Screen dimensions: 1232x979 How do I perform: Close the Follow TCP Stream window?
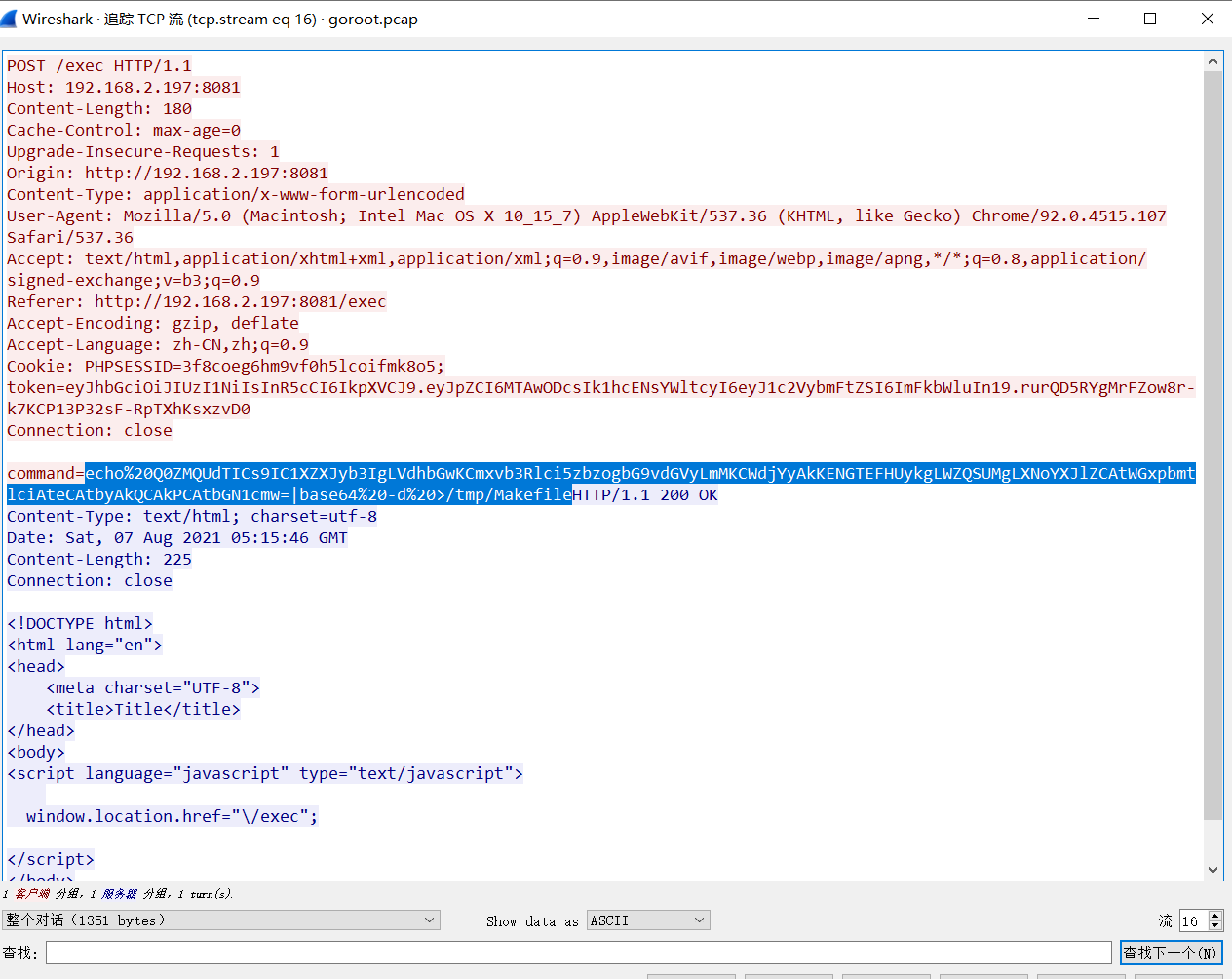pyautogui.click(x=1207, y=19)
